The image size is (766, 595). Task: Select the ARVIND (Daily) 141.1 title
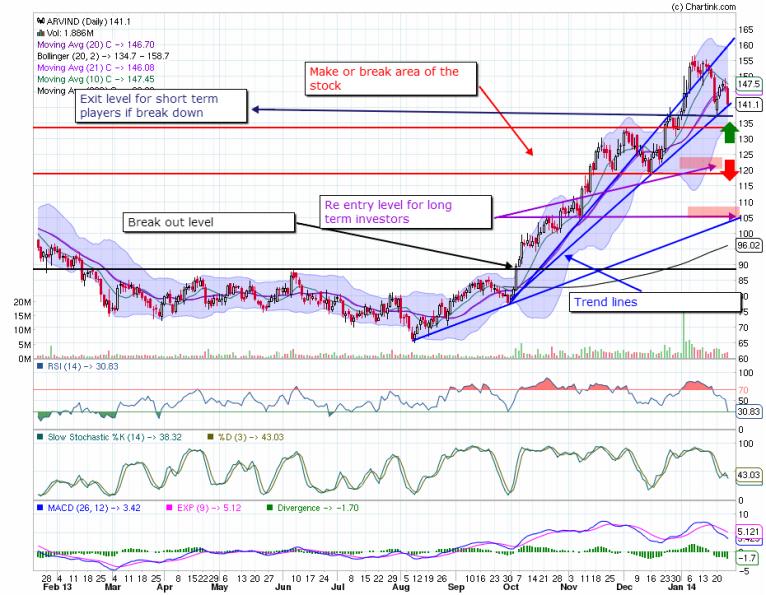point(88,21)
